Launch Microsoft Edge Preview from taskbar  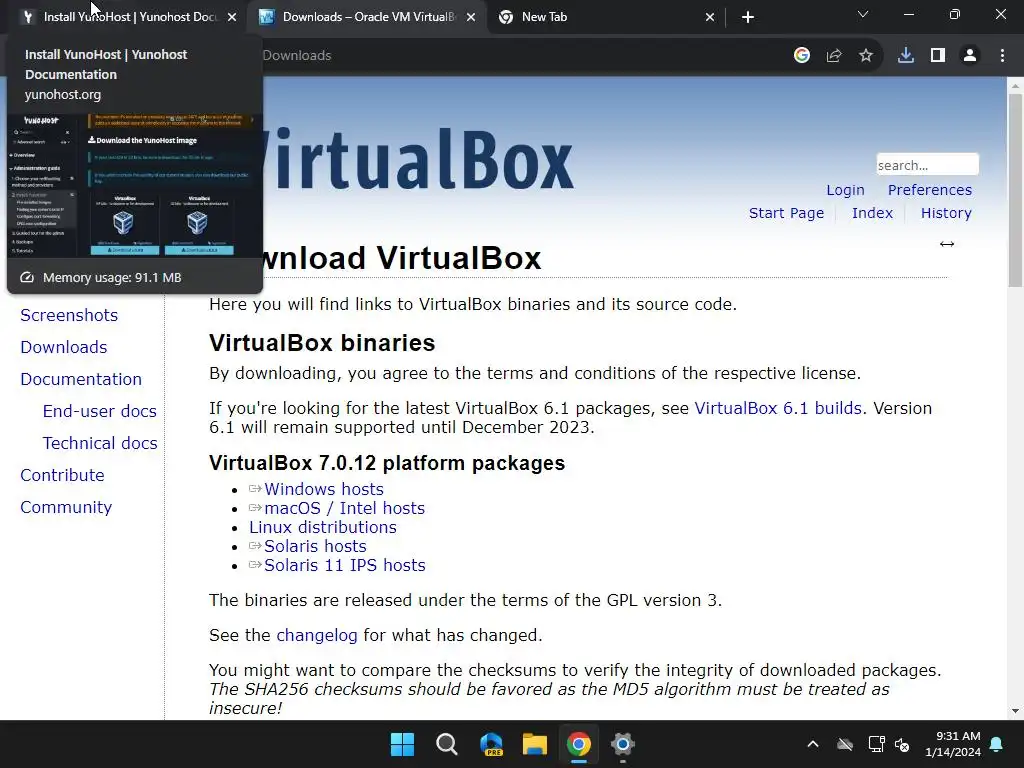[491, 744]
